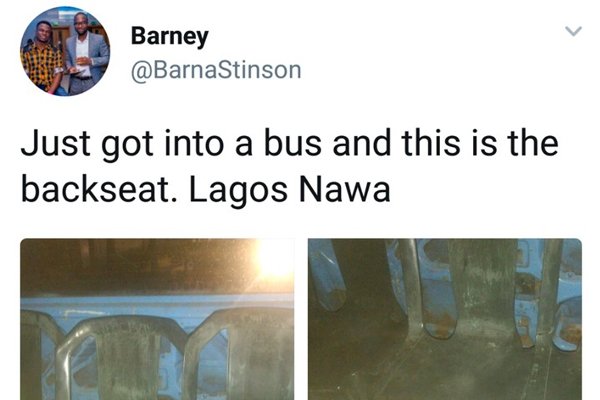
Task: Click the words 'Lagos Nawa' in tweet
Action: click(x=290, y=190)
